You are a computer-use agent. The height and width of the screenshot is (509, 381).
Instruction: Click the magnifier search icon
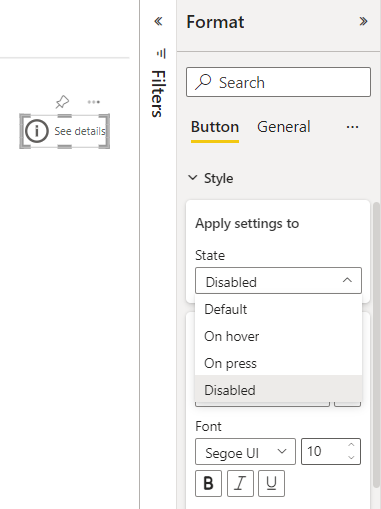pos(203,82)
